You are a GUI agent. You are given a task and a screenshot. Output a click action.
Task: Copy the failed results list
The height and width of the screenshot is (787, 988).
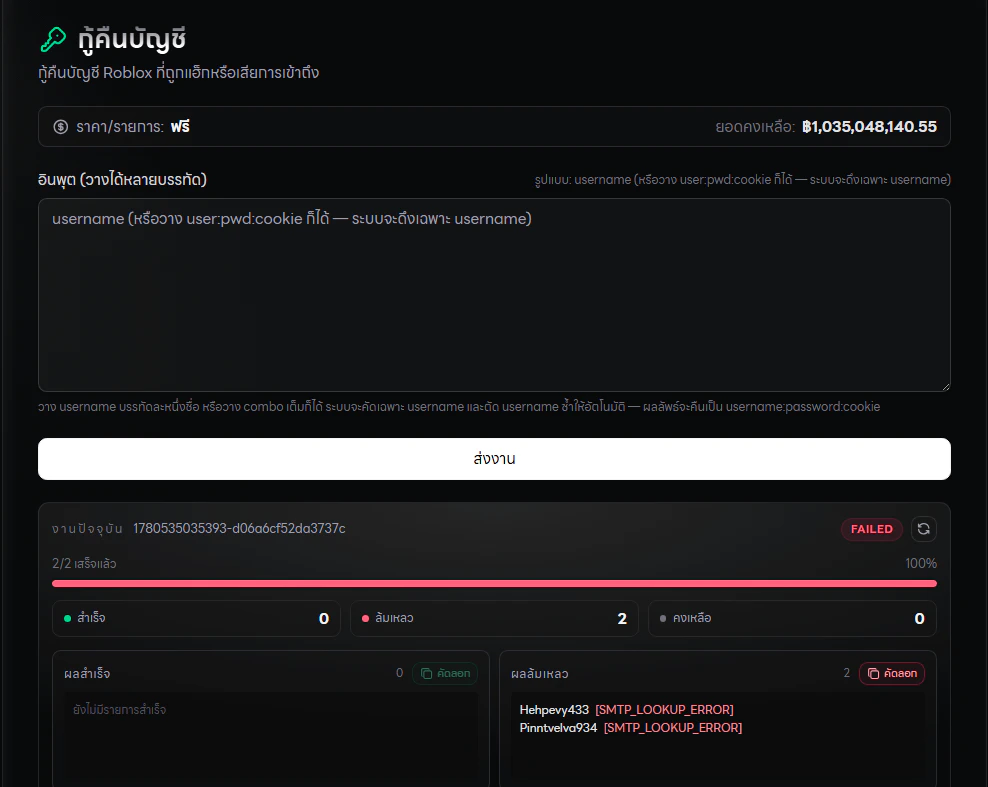[892, 673]
